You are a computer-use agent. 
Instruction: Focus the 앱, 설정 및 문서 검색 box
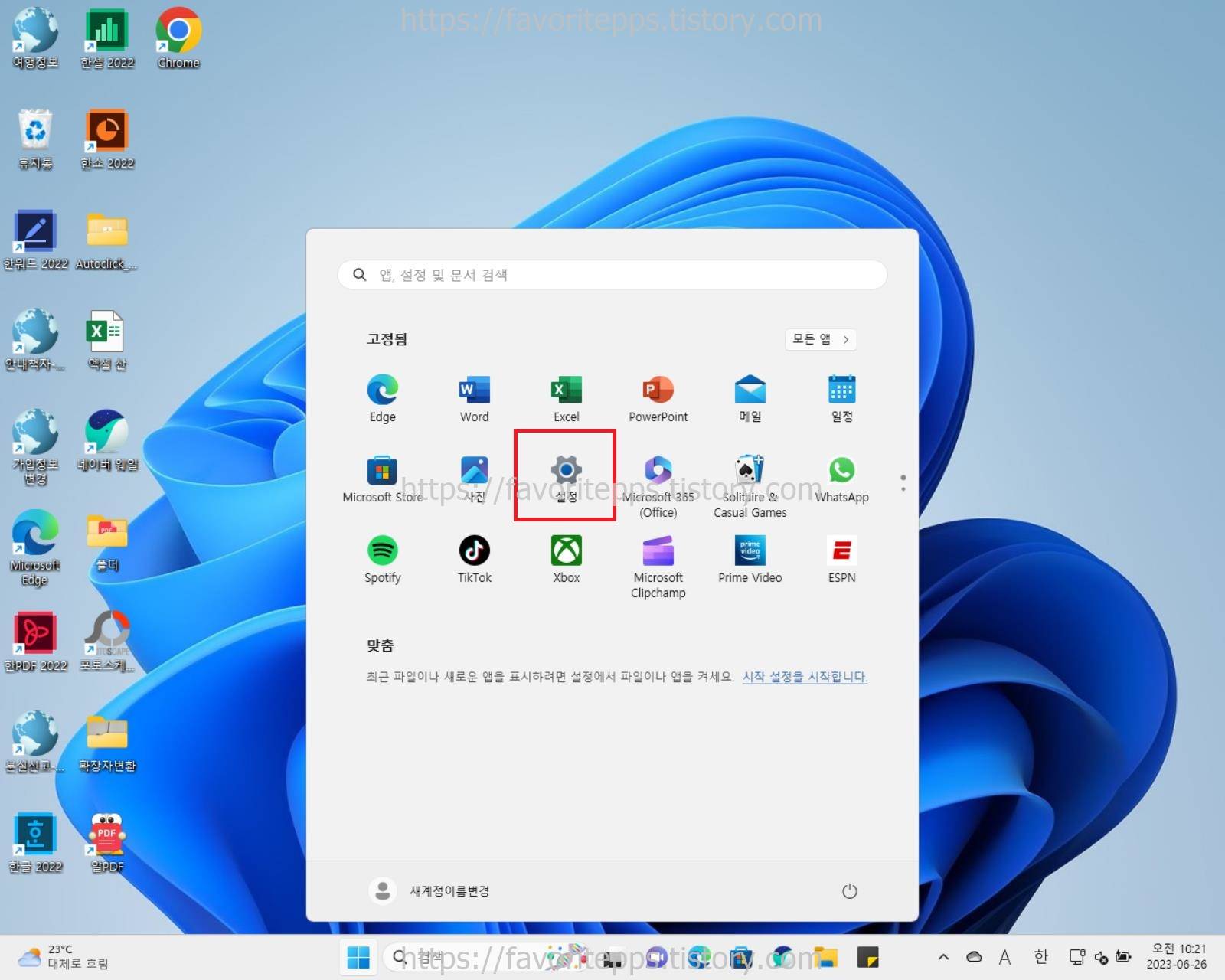(612, 274)
